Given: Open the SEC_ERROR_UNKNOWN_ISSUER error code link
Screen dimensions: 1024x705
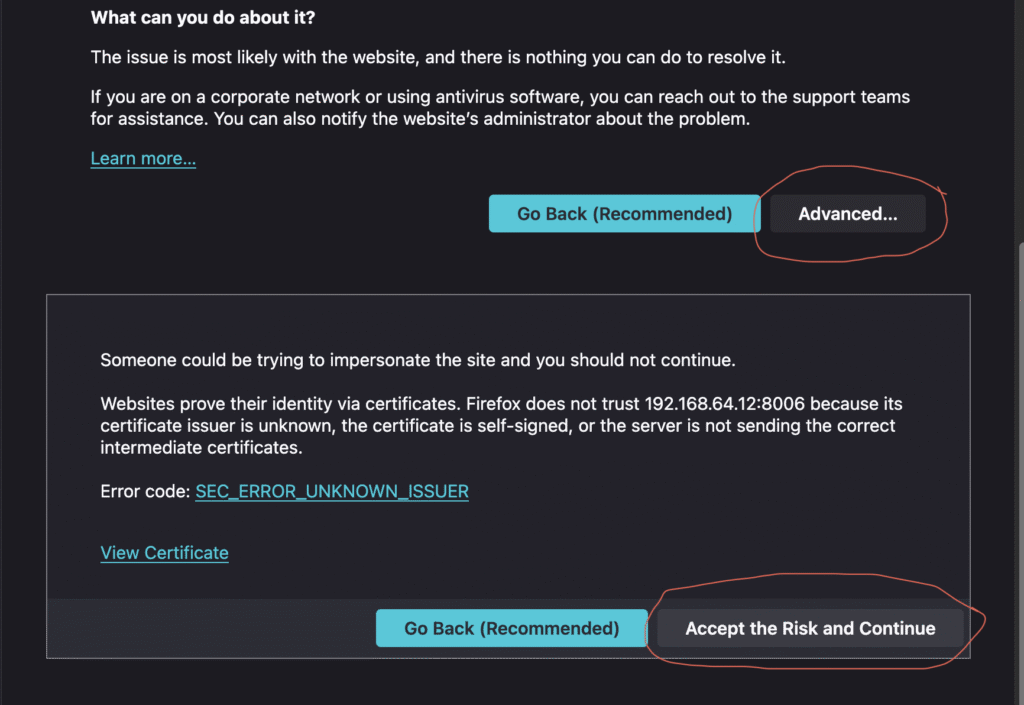Looking at the screenshot, I should tap(332, 492).
